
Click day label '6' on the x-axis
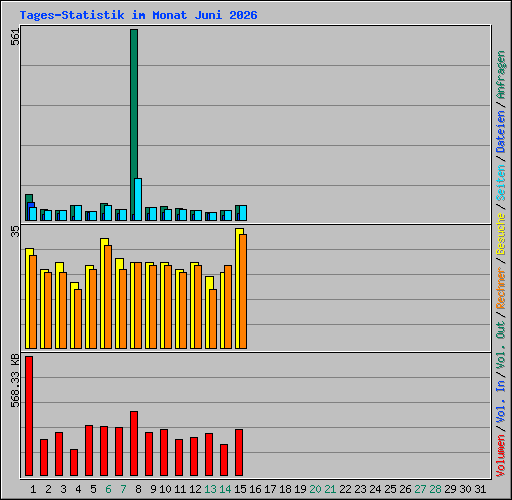tap(108, 489)
